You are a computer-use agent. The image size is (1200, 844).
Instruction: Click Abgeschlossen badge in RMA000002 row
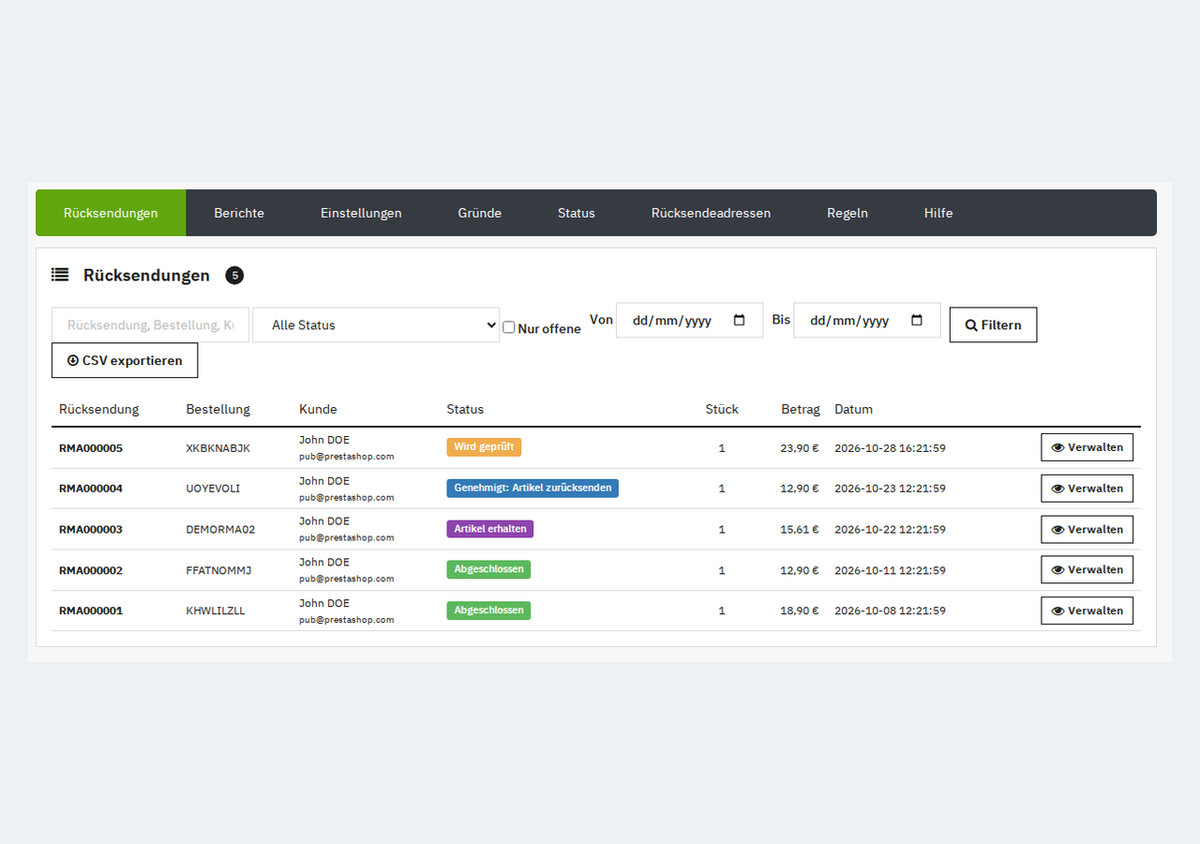pyautogui.click(x=489, y=569)
